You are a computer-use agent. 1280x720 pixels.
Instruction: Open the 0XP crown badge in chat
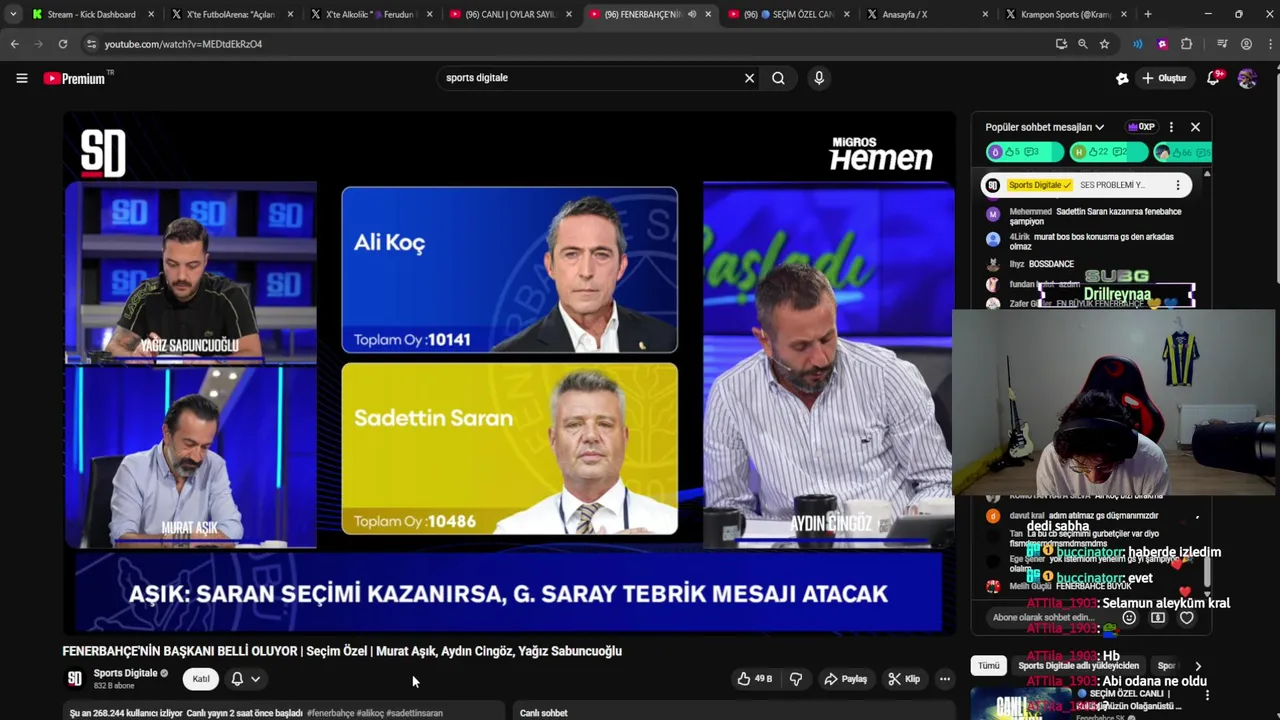coord(1141,127)
